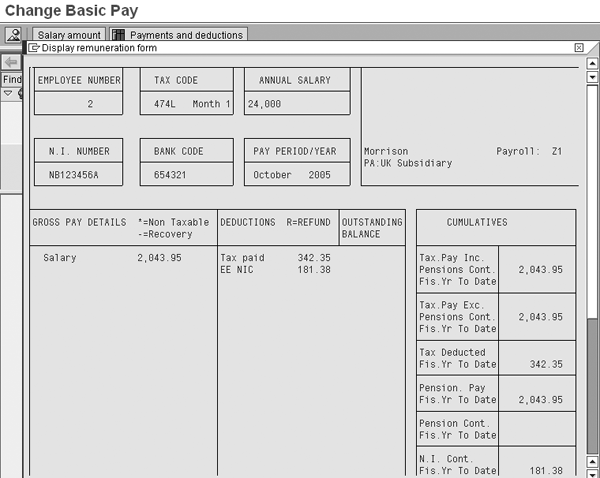Open the Salary amount tab

[69, 35]
